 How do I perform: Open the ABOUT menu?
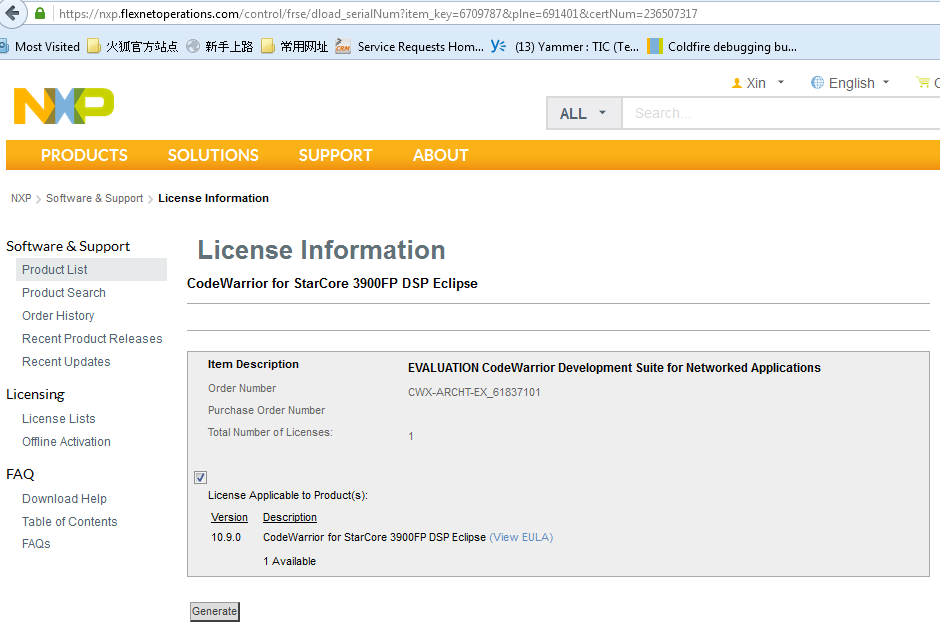(441, 155)
